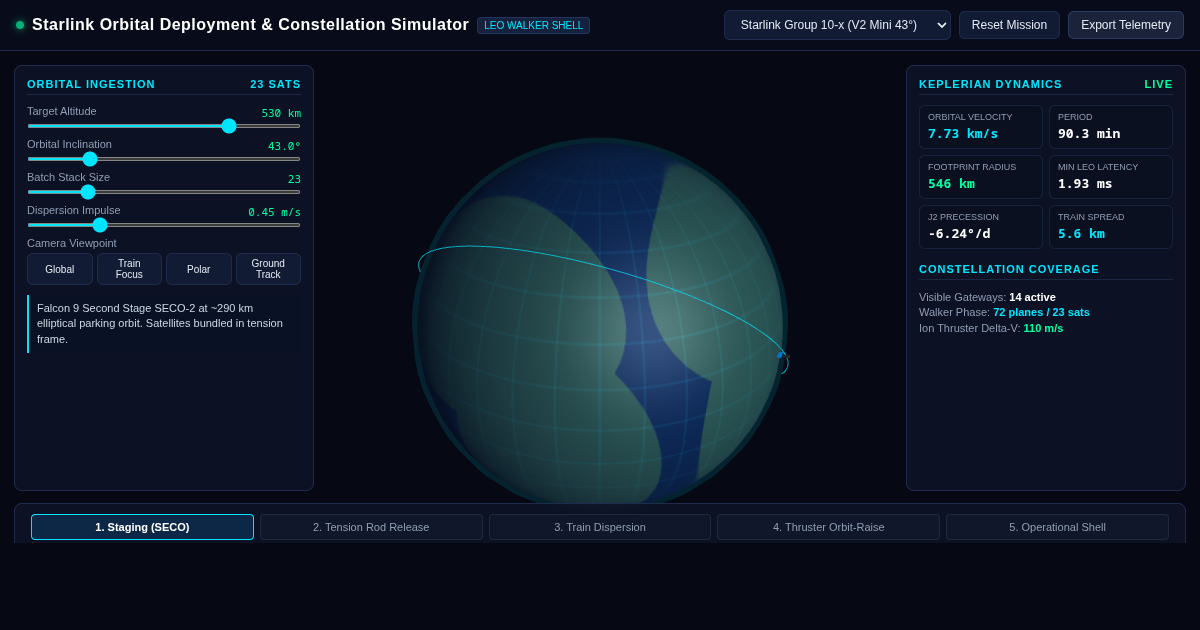
Task: Click the ORBITAL INGESTION heading
Action: coord(91,84)
